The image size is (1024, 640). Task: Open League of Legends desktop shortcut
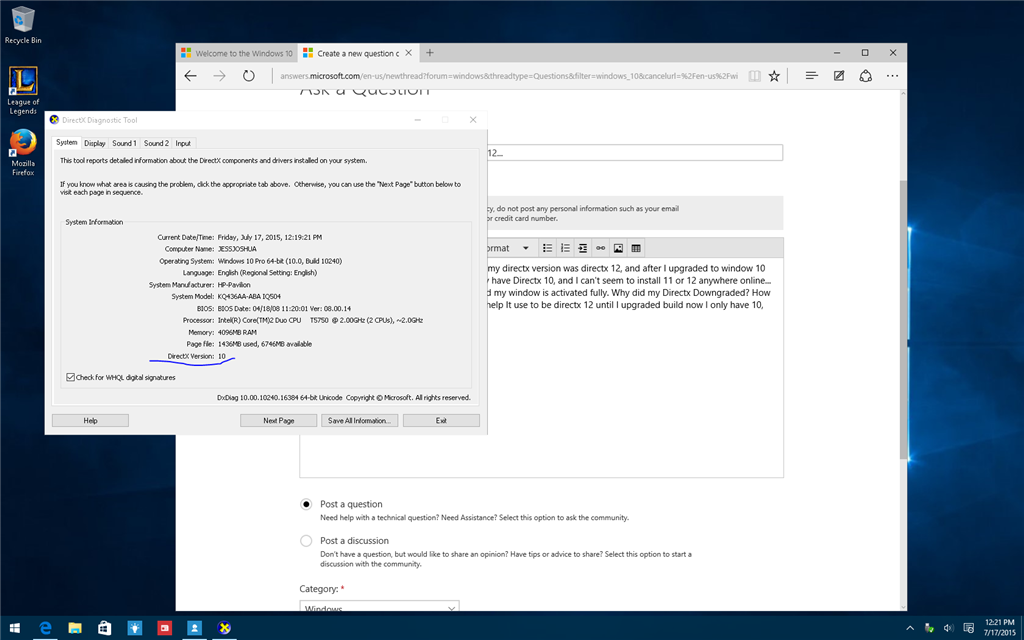[x=23, y=91]
